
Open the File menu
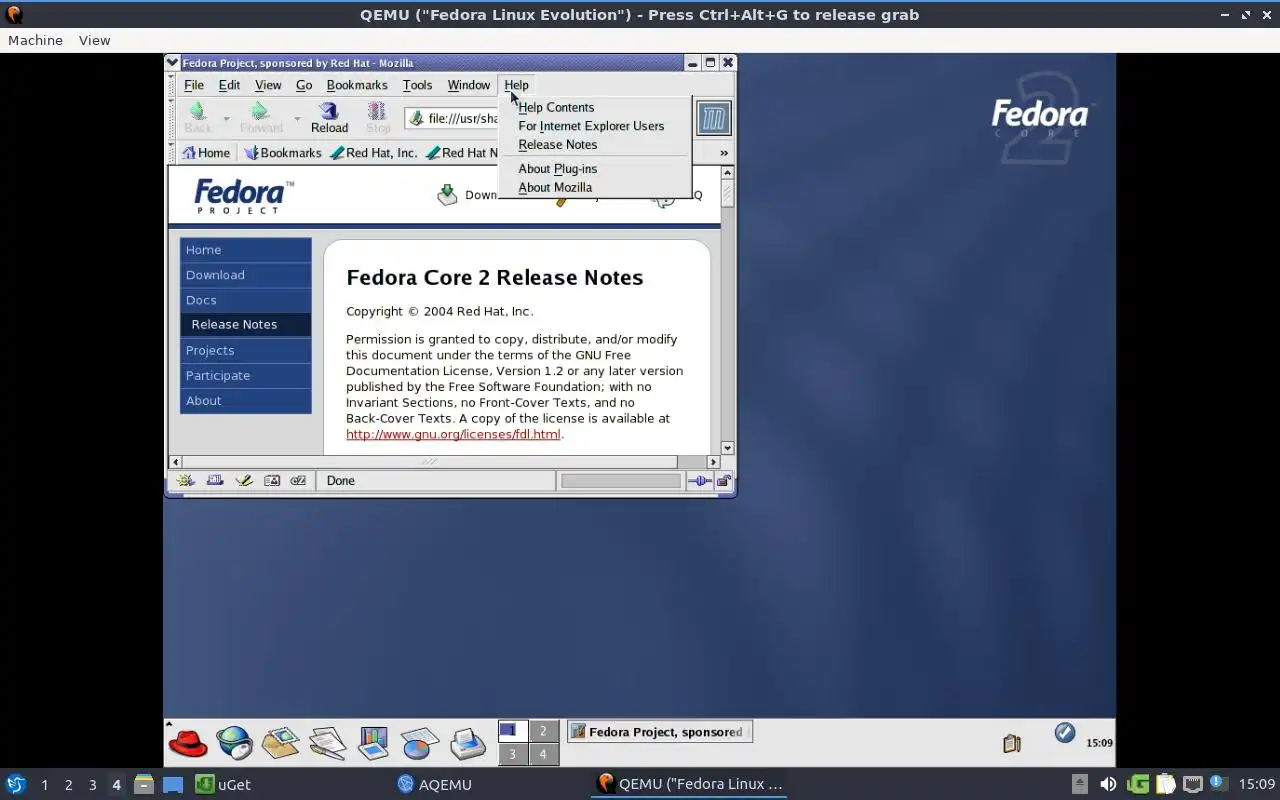pyautogui.click(x=194, y=85)
